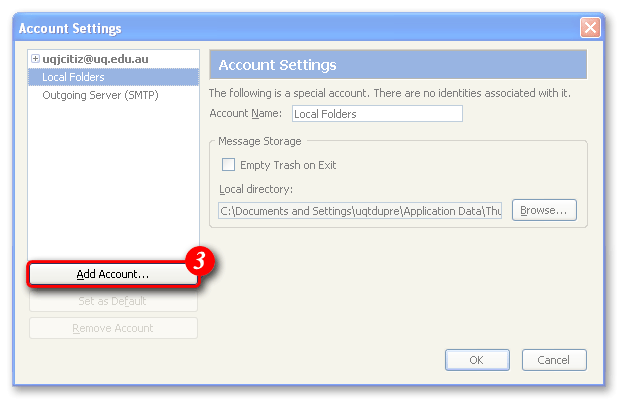
Task: Click the Message Storage group label
Action: [x=260, y=141]
